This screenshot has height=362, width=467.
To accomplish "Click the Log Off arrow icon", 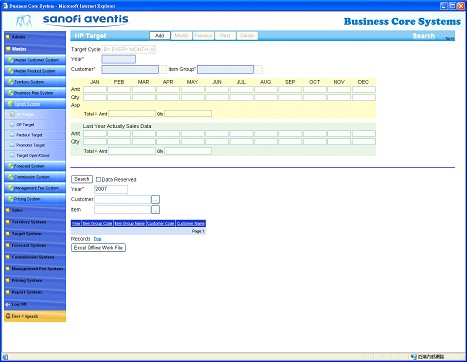I will coord(8,304).
